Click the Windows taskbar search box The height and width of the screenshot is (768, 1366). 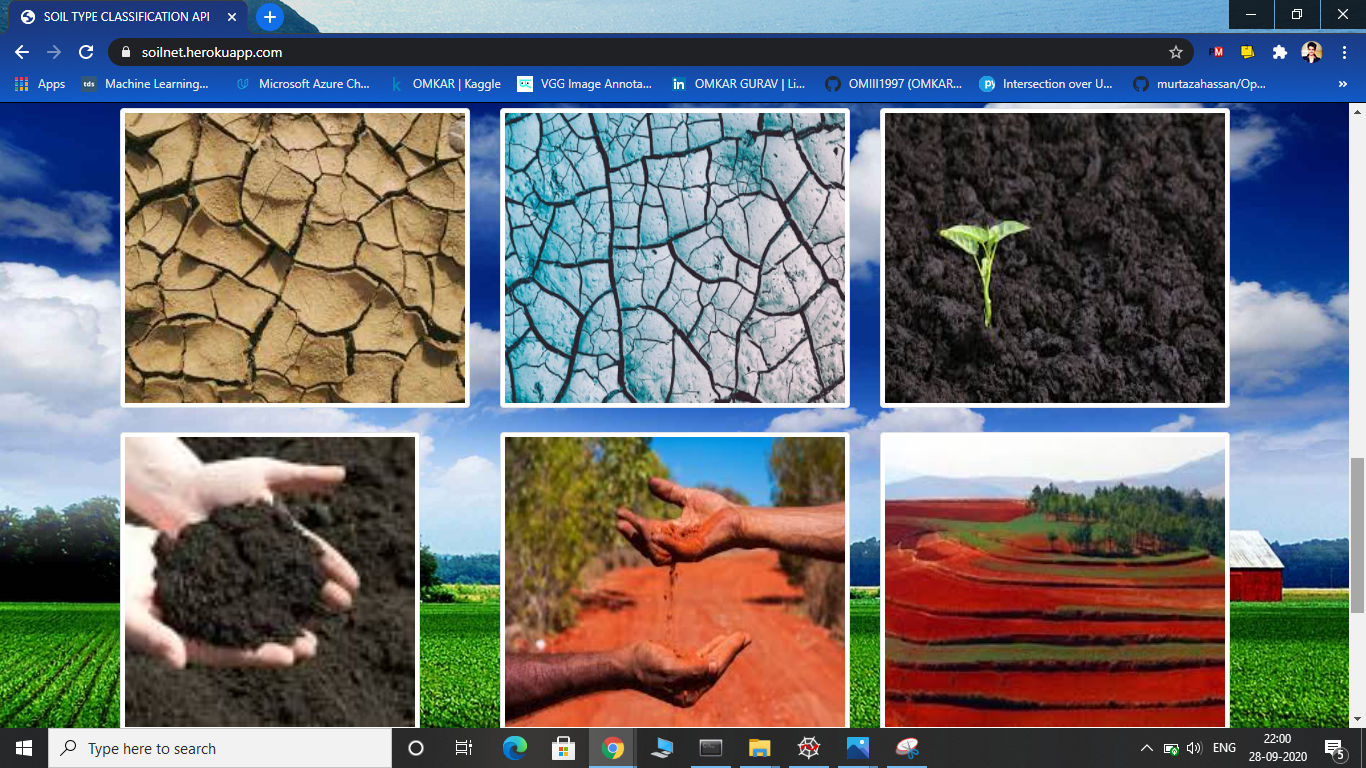[x=220, y=748]
